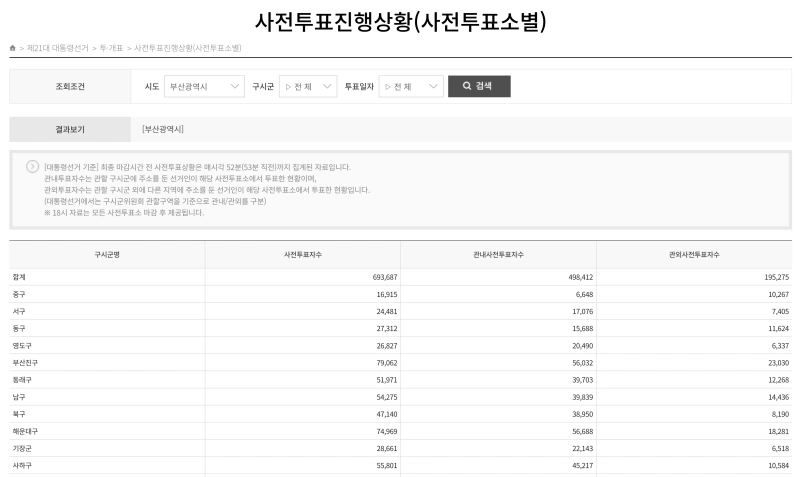Click the 74,969 value in 해운대구 row
The image size is (800, 477).
coord(387,431)
